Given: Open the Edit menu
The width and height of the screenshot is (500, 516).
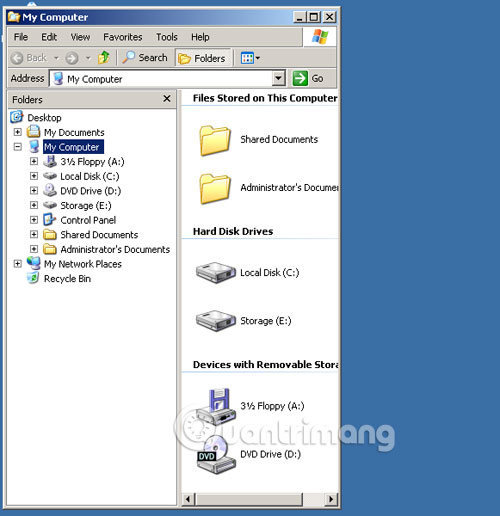Looking at the screenshot, I should [49, 37].
